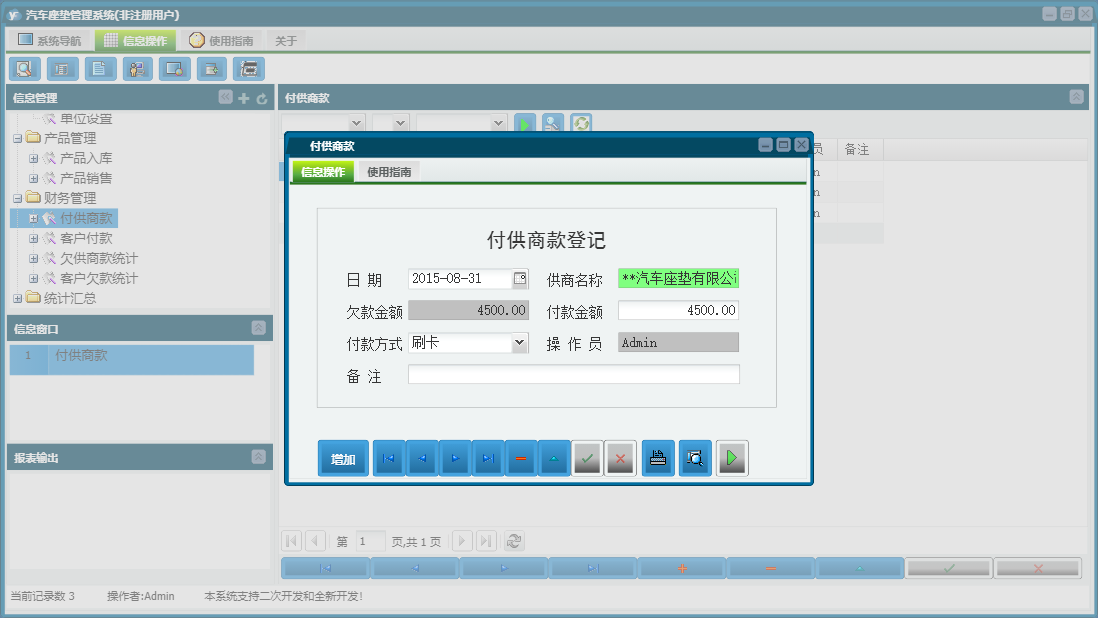The width and height of the screenshot is (1098, 618).
Task: Select 付供商款 in the tree
Action: [x=86, y=218]
